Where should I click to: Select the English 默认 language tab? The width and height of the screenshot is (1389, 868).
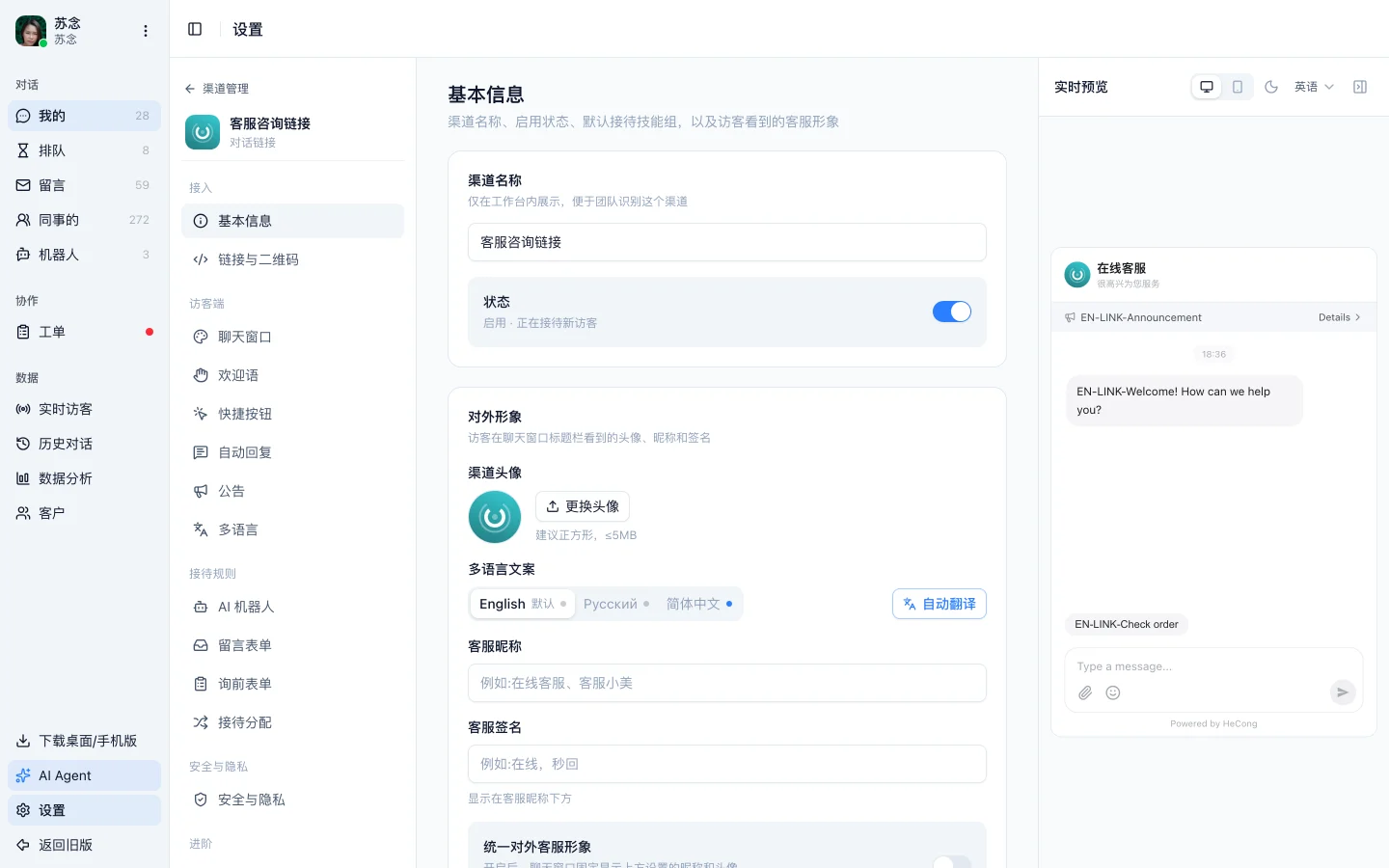click(522, 604)
